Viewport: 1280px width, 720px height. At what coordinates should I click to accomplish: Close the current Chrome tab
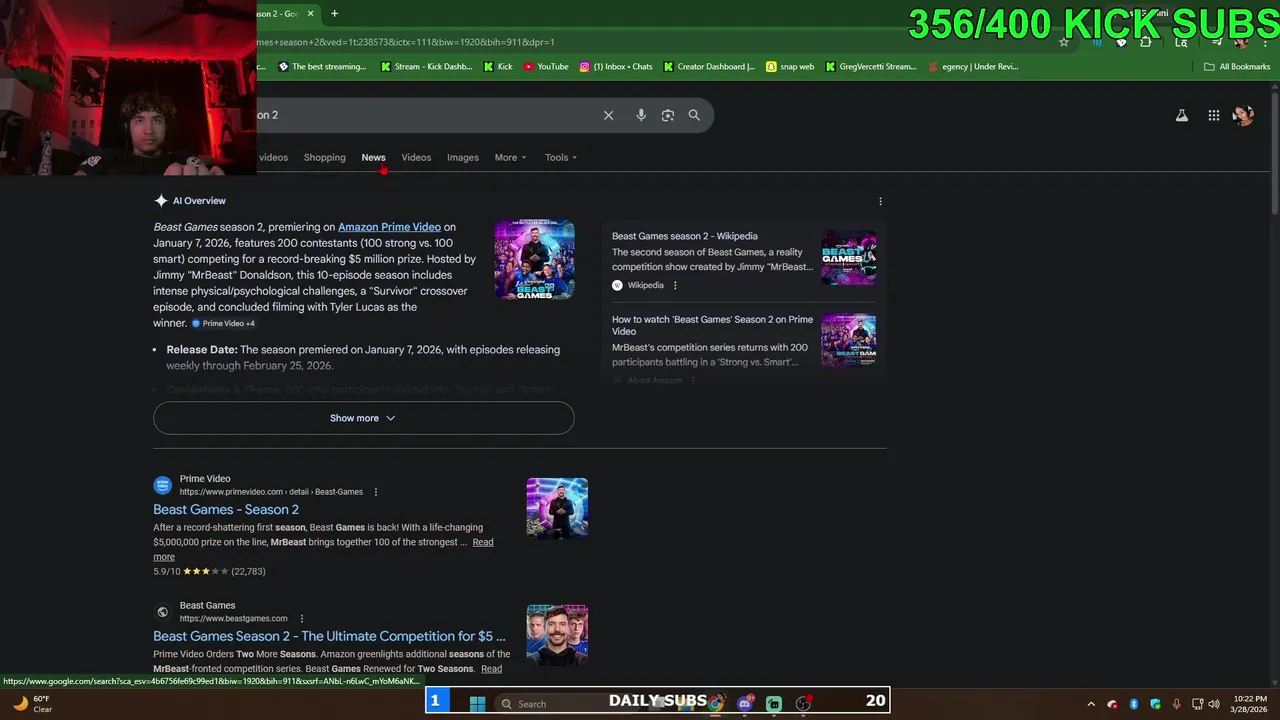[x=310, y=13]
